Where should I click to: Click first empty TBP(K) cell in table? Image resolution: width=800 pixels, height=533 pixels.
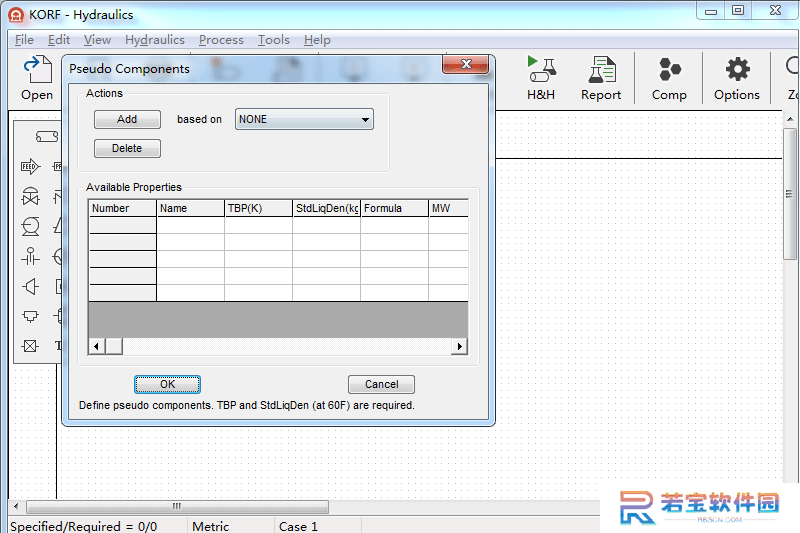[x=258, y=225]
